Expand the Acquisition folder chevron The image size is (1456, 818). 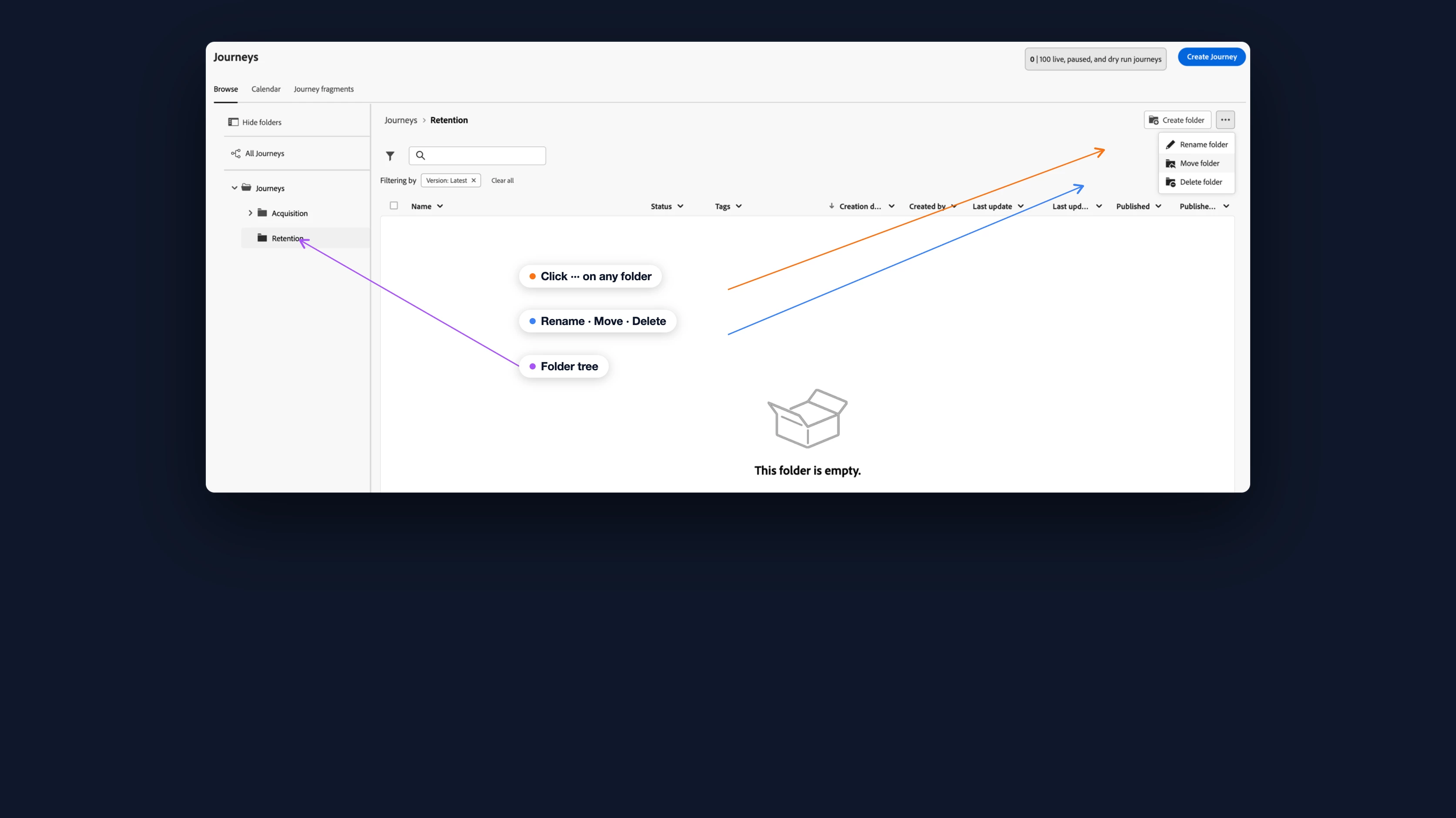(250, 213)
